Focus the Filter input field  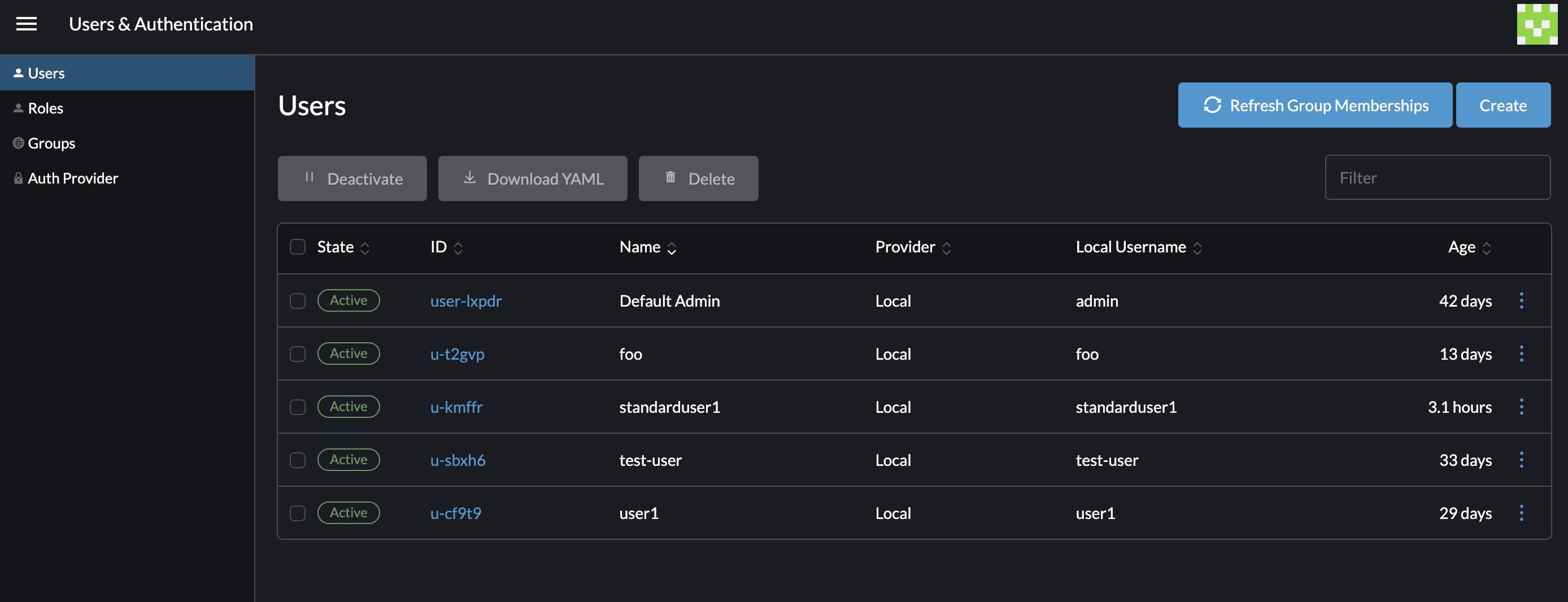pyautogui.click(x=1437, y=178)
